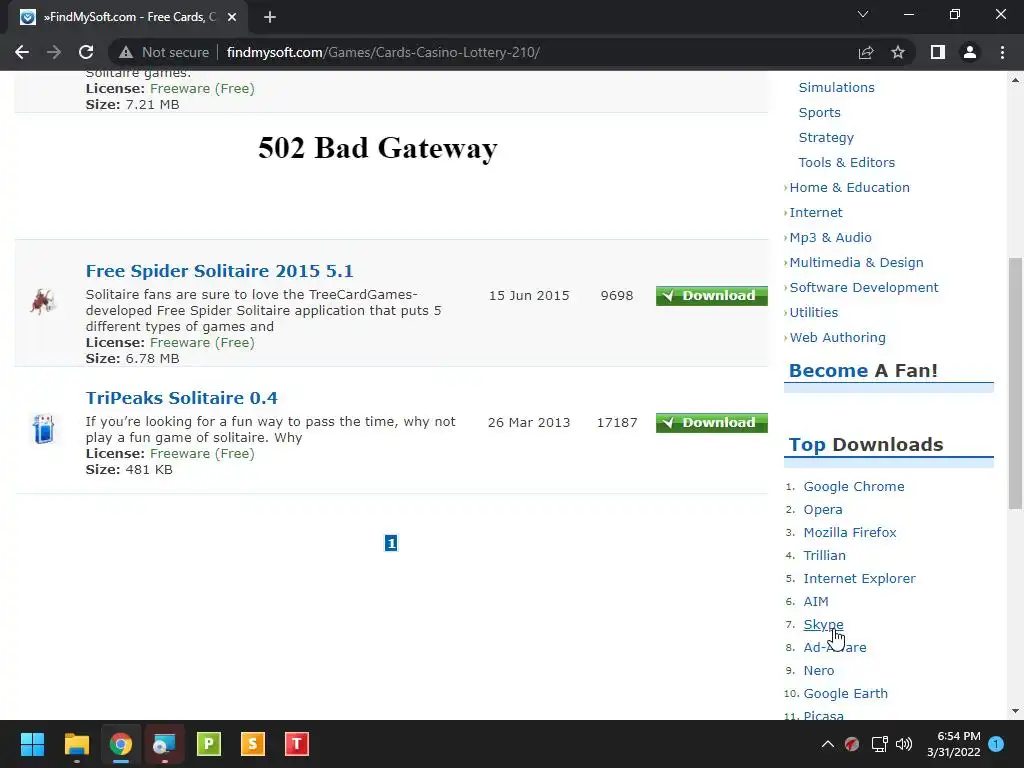Share this page via the share icon
The width and height of the screenshot is (1024, 768).
866,52
